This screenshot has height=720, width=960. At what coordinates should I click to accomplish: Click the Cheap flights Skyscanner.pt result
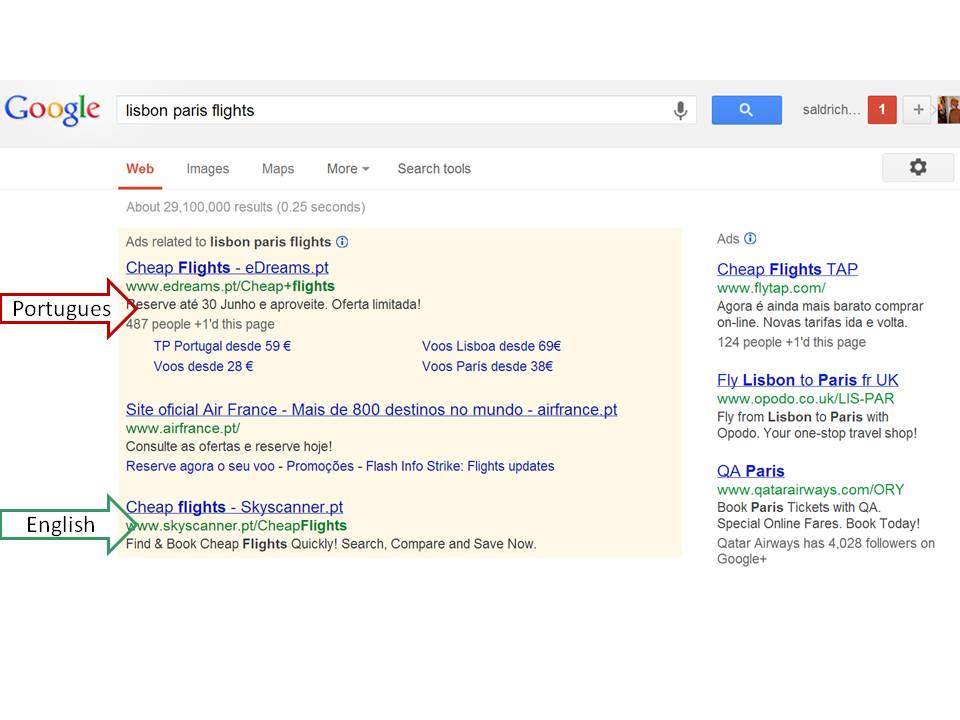point(234,507)
